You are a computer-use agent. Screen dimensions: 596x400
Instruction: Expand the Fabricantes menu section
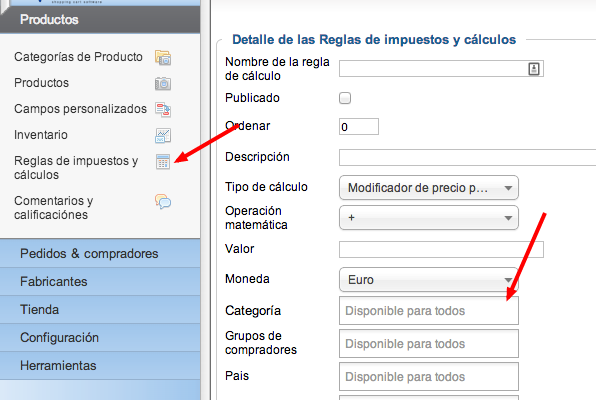click(x=100, y=282)
